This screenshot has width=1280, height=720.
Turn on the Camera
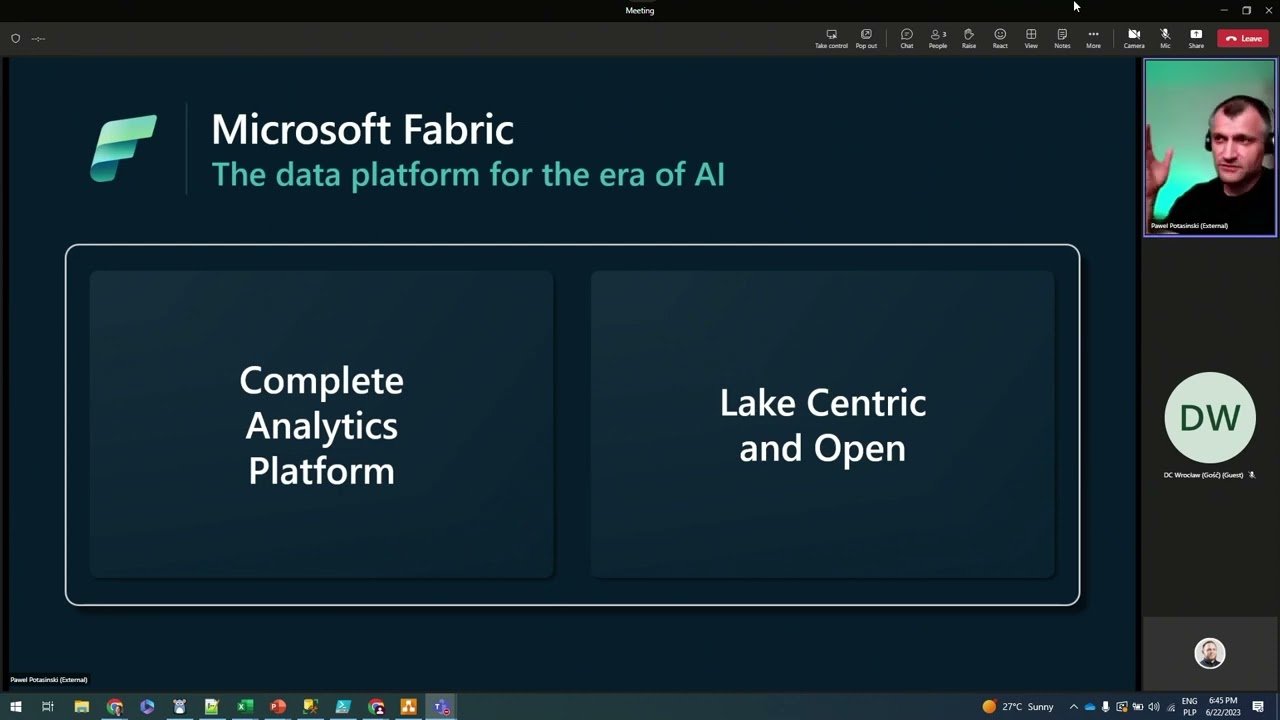[x=1134, y=38]
